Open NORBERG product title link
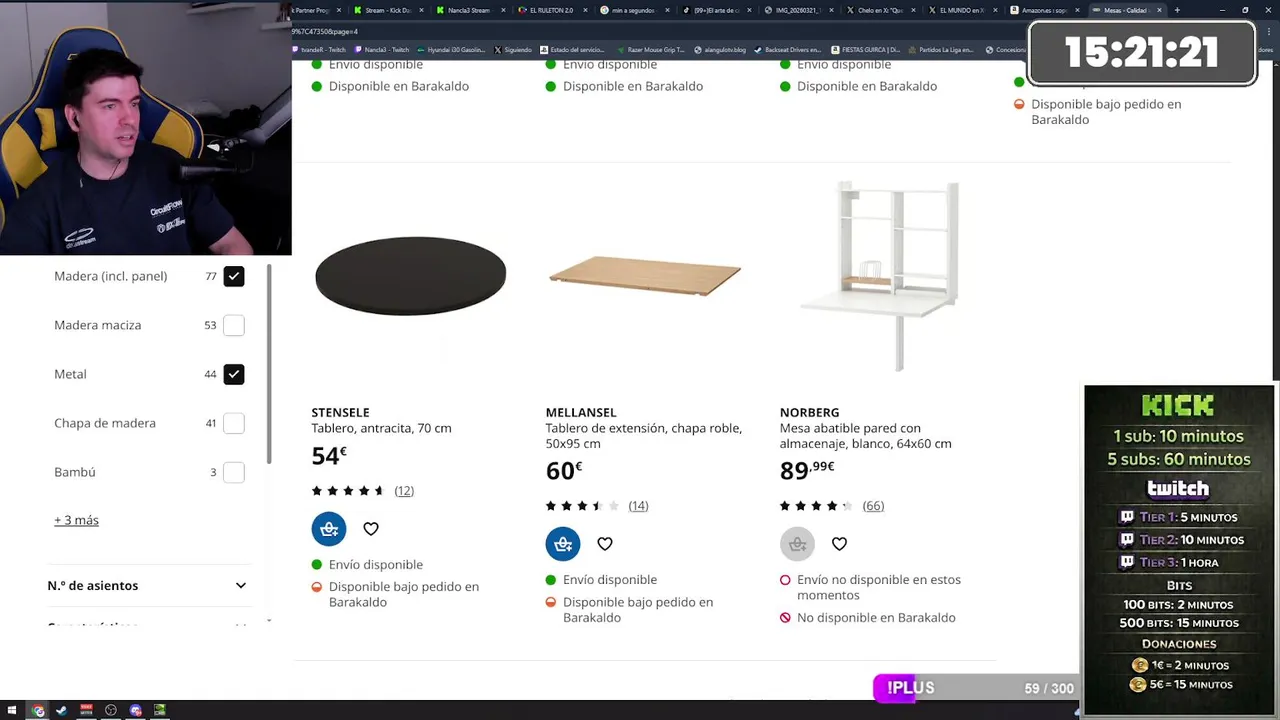The height and width of the screenshot is (720, 1280). pyautogui.click(x=809, y=412)
